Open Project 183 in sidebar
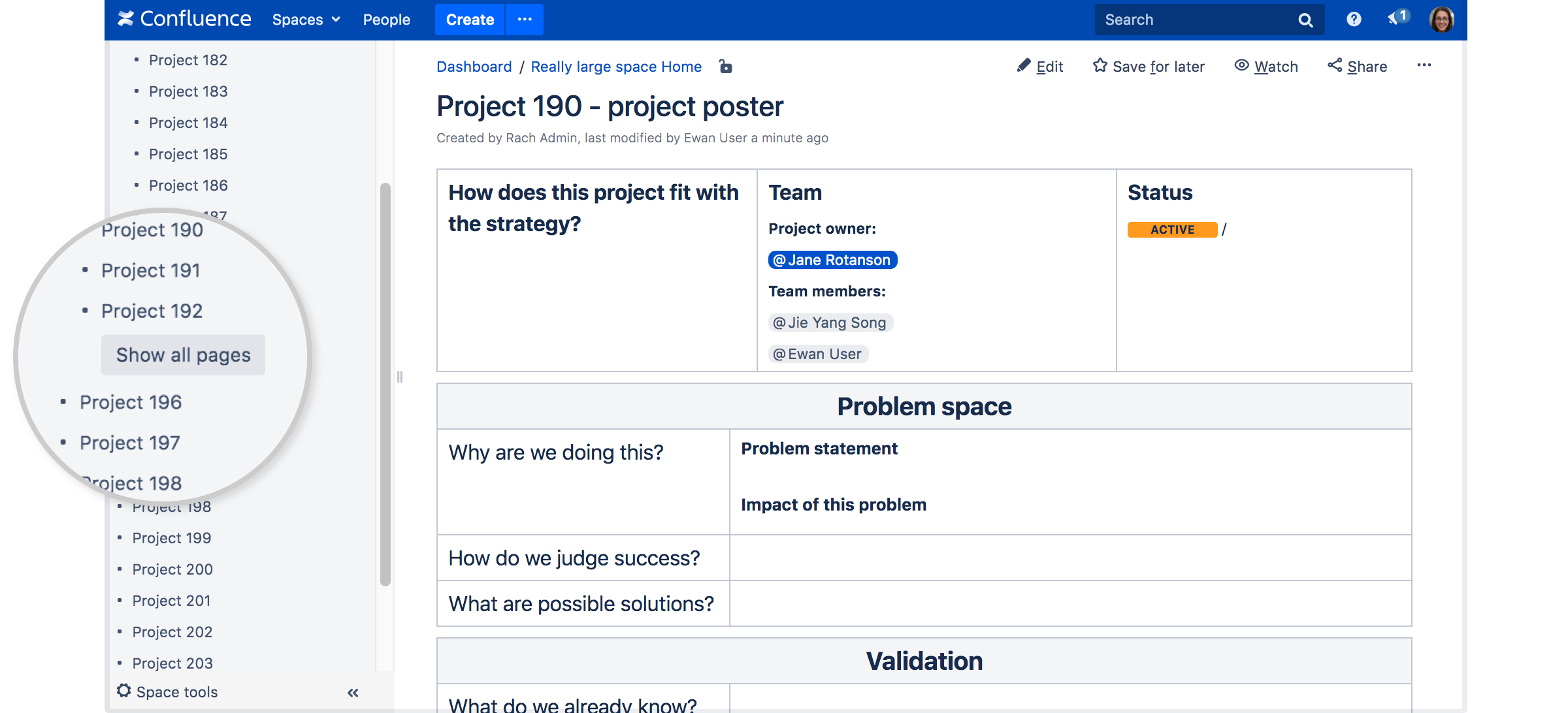 click(x=188, y=91)
